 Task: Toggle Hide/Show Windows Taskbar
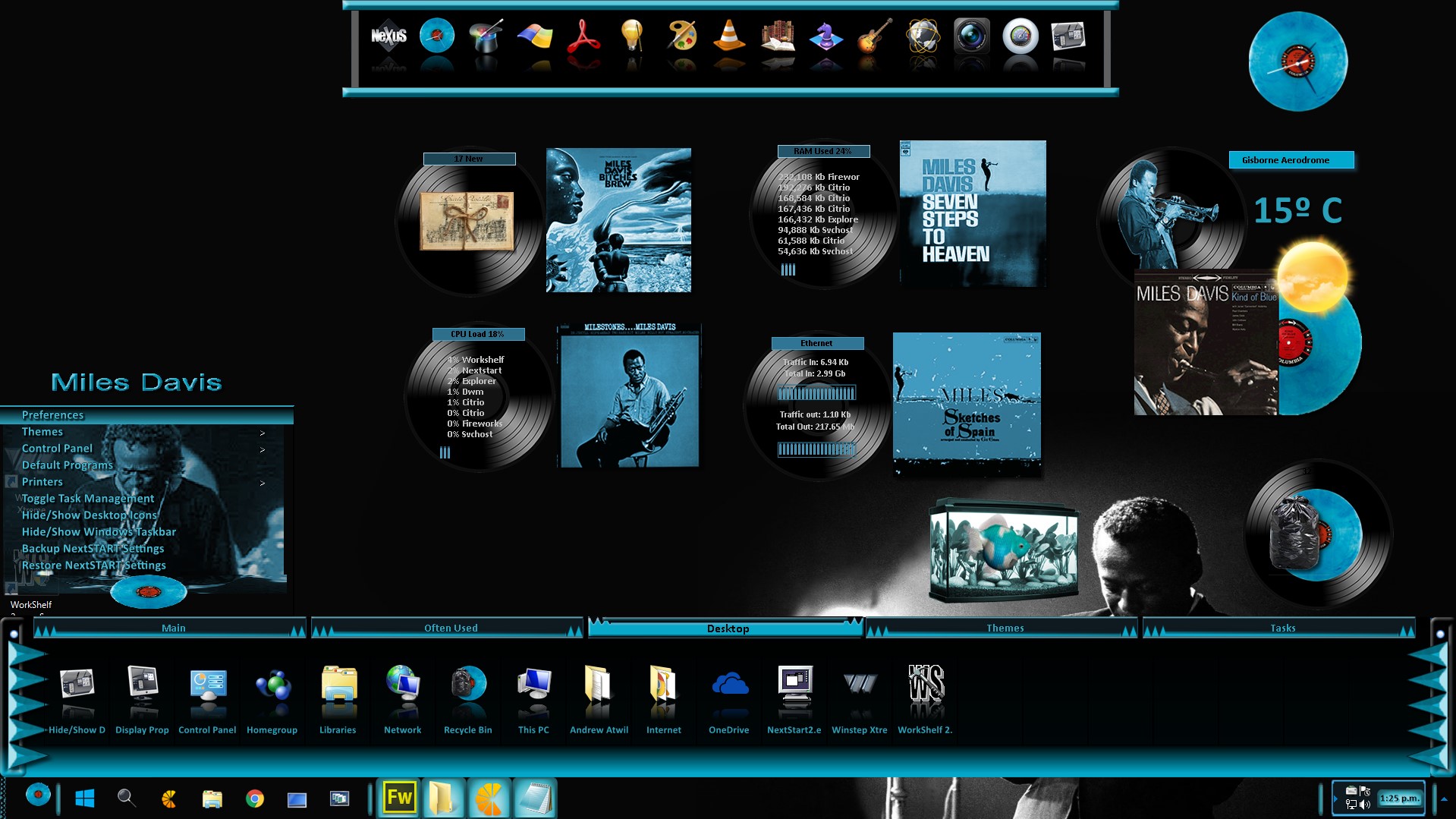pos(99,532)
